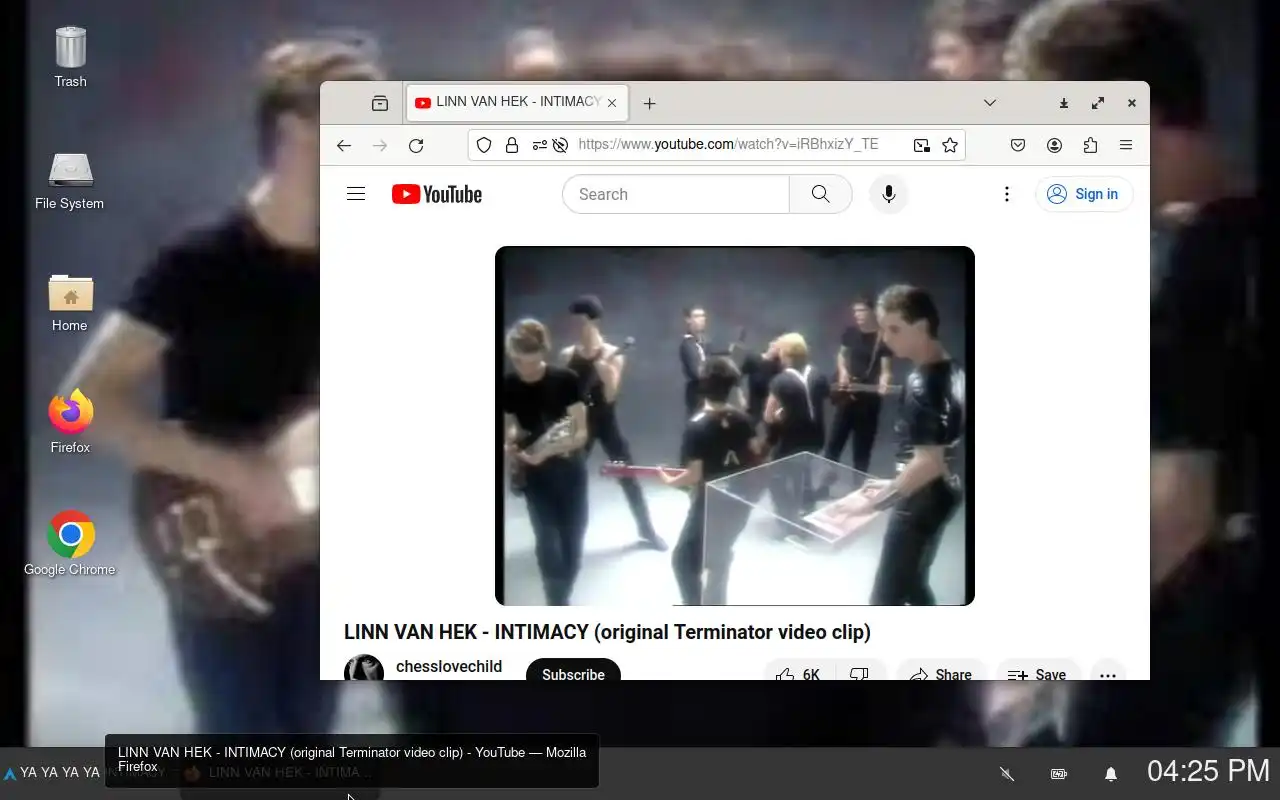View site security padlock information
The height and width of the screenshot is (800, 1280).
pyautogui.click(x=512, y=145)
